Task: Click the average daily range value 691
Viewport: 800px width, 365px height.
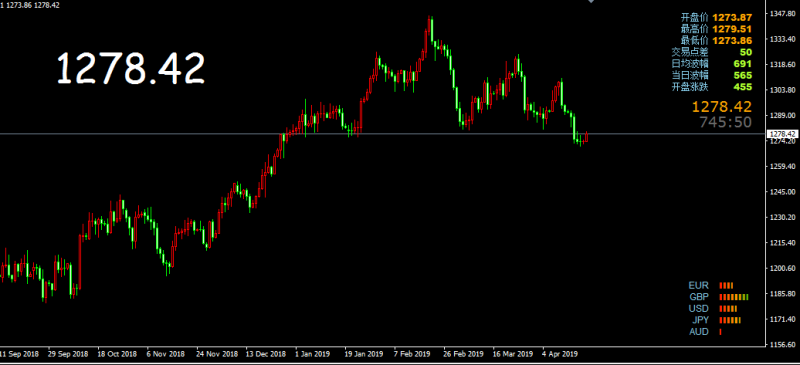Action: pyautogui.click(x=743, y=64)
